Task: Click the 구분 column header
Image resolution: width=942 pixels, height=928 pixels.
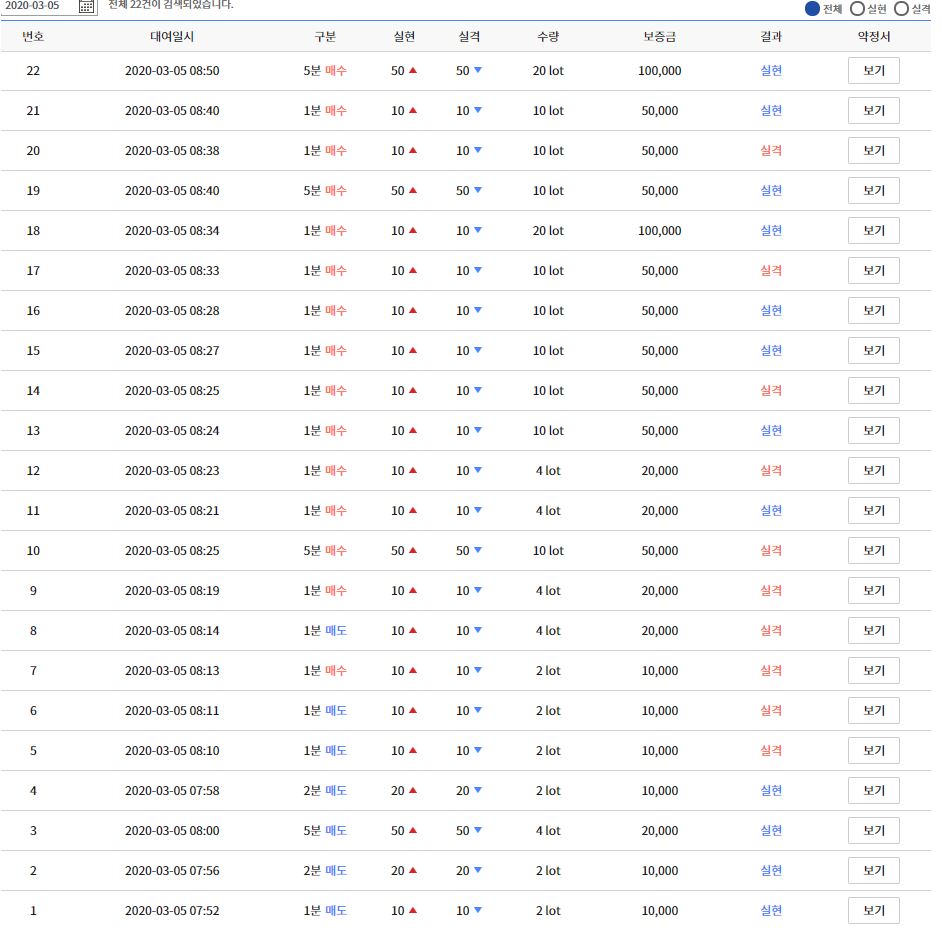Action: (x=325, y=37)
